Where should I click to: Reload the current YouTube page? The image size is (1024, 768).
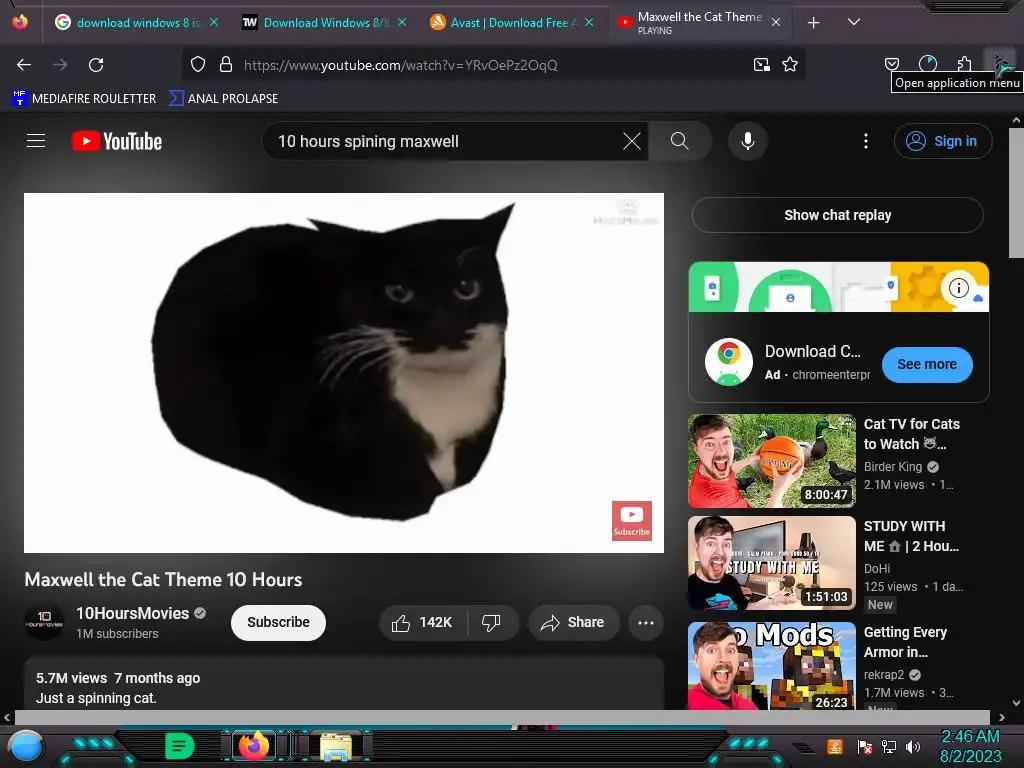(96, 65)
